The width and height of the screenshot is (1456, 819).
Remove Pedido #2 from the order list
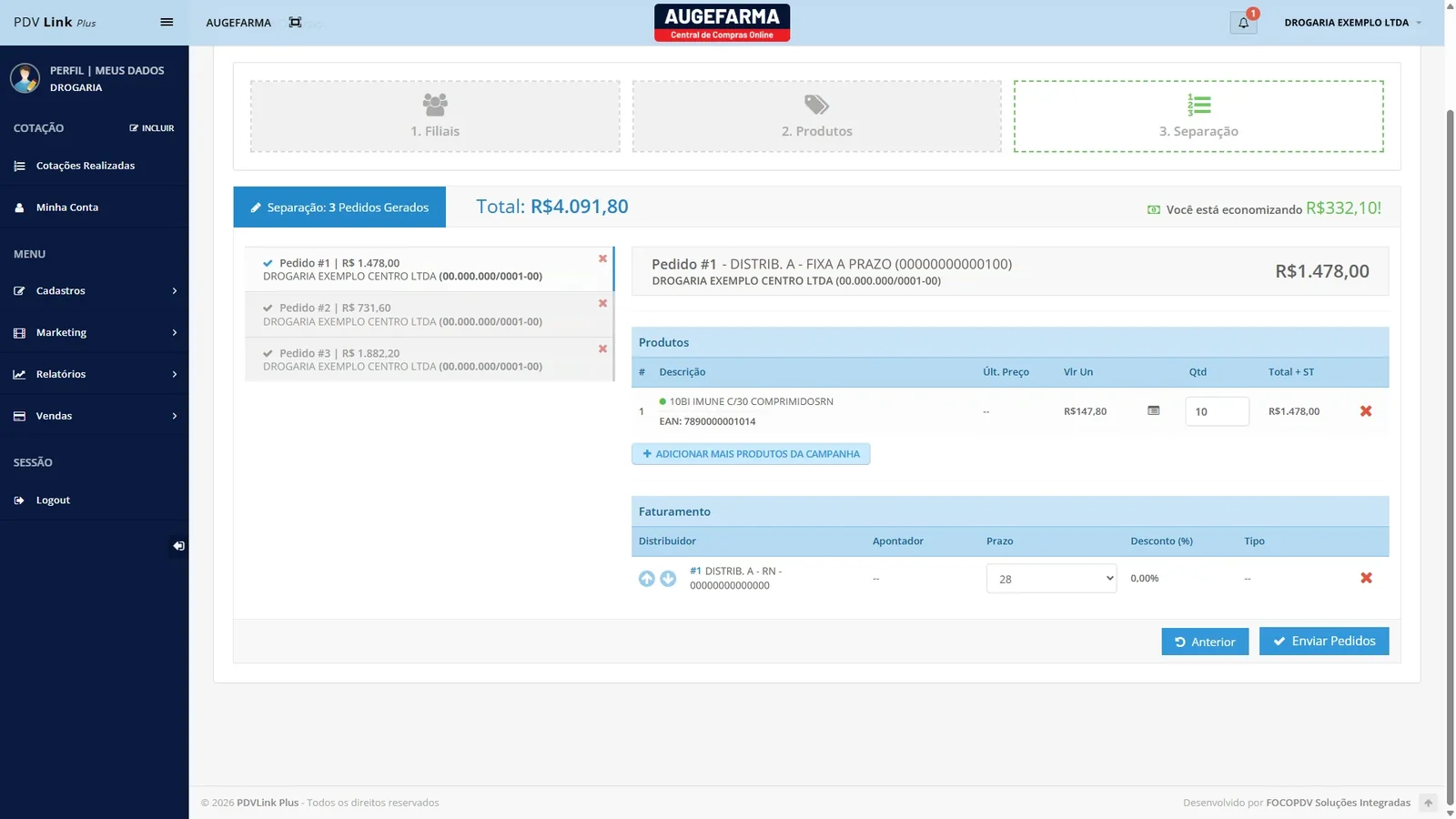point(602,304)
